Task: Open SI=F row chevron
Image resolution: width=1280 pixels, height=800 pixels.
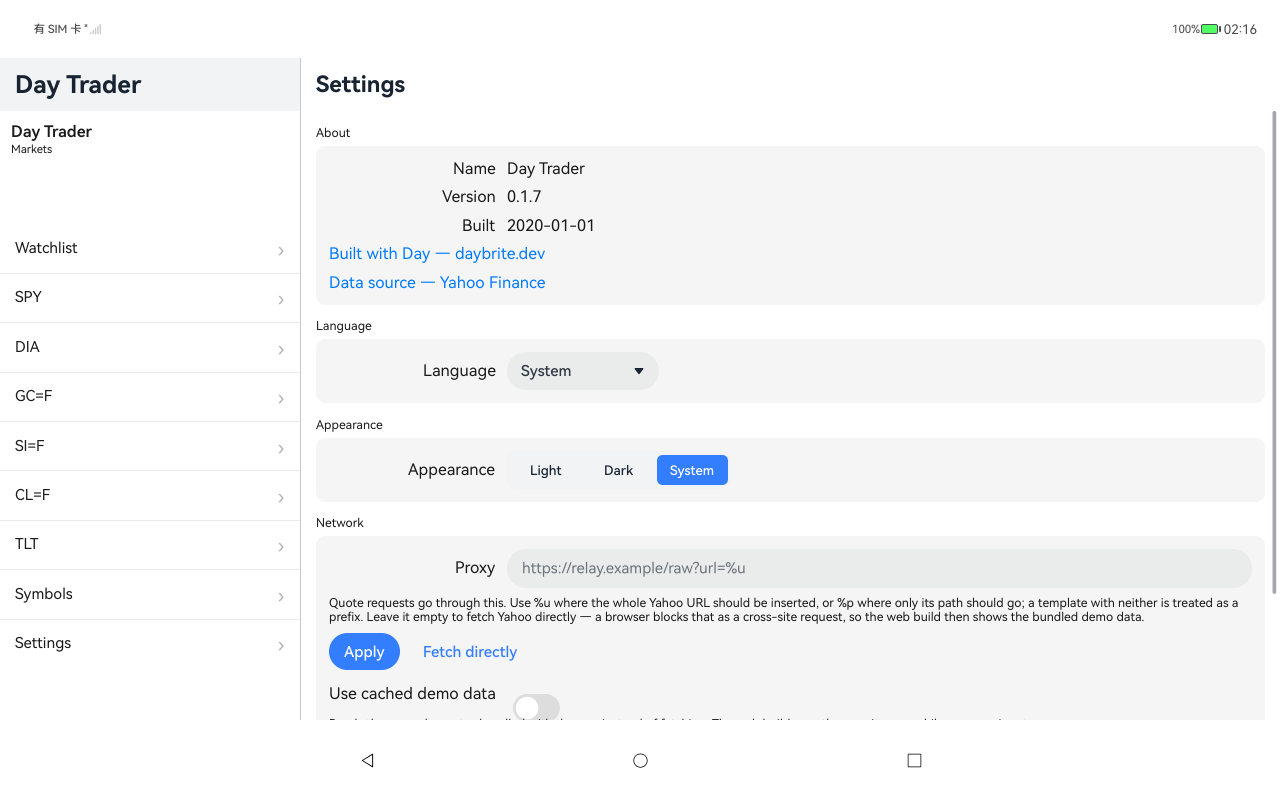Action: 281,448
